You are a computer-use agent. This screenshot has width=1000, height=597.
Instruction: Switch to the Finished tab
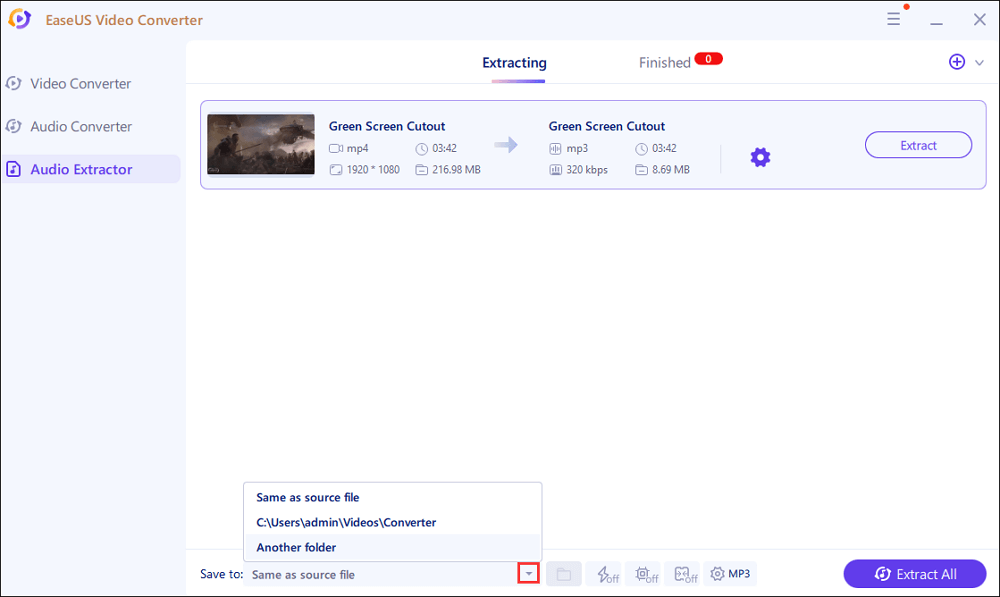(x=665, y=63)
